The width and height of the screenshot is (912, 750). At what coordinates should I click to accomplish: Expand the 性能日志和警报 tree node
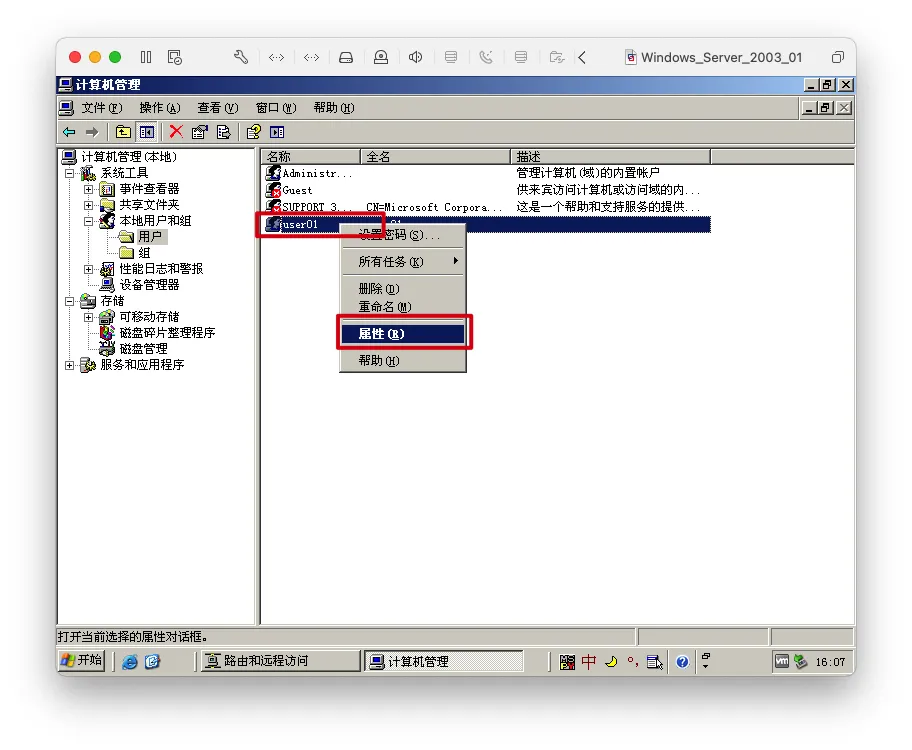88,269
